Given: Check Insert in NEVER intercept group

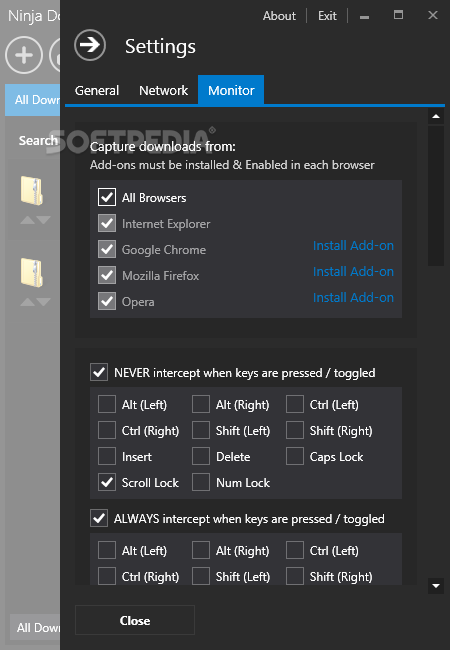Looking at the screenshot, I should pyautogui.click(x=107, y=456).
